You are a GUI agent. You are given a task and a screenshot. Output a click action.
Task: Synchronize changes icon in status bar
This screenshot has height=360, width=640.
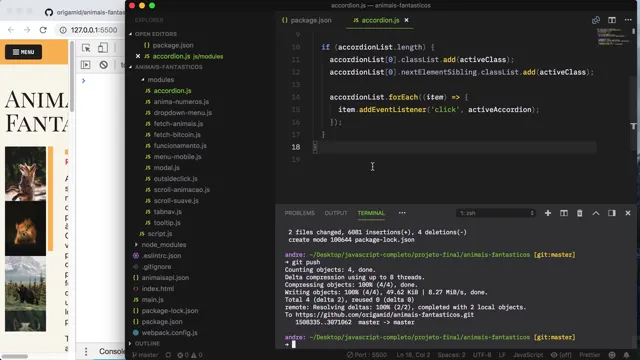[168, 355]
